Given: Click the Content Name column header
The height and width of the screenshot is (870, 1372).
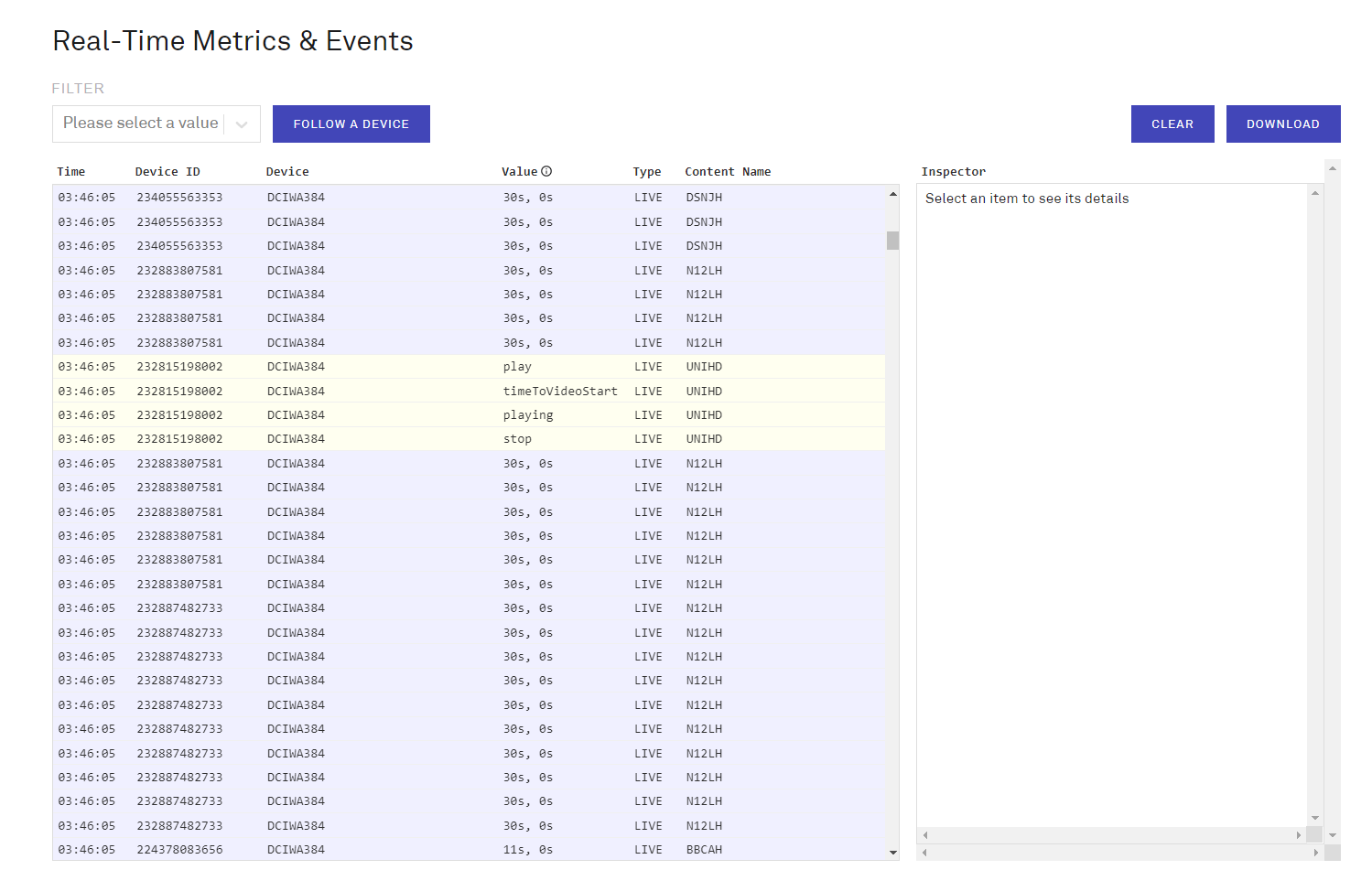Looking at the screenshot, I should (728, 172).
